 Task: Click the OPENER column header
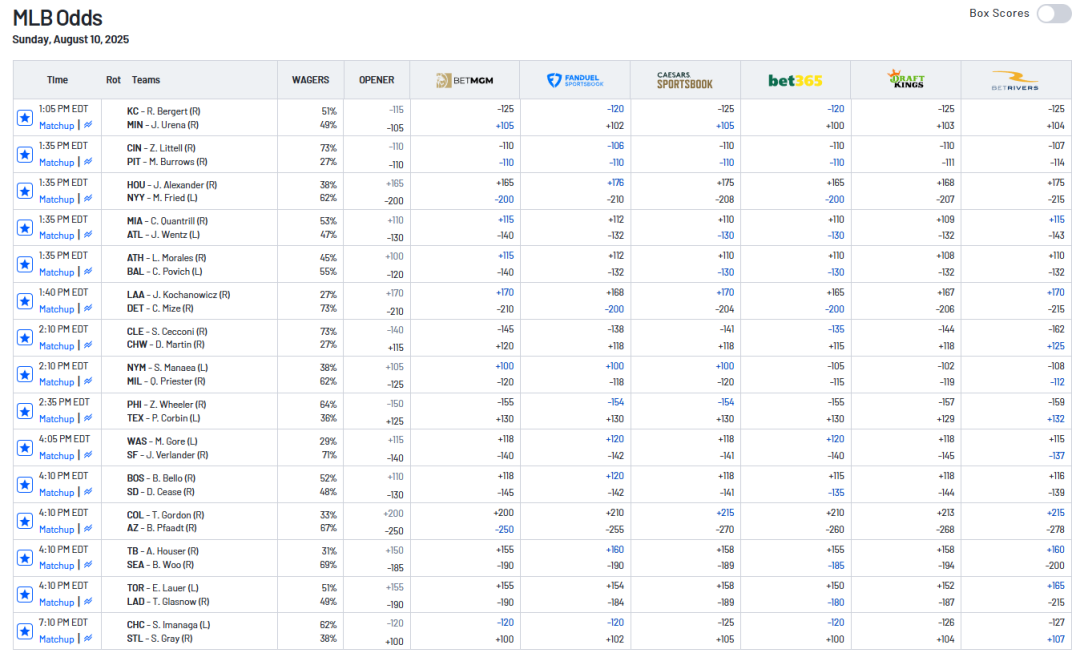point(377,80)
